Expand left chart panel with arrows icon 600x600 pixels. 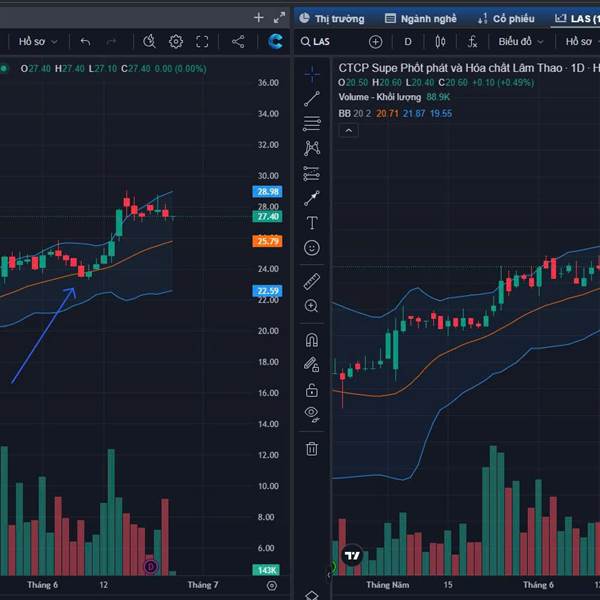tap(279, 18)
